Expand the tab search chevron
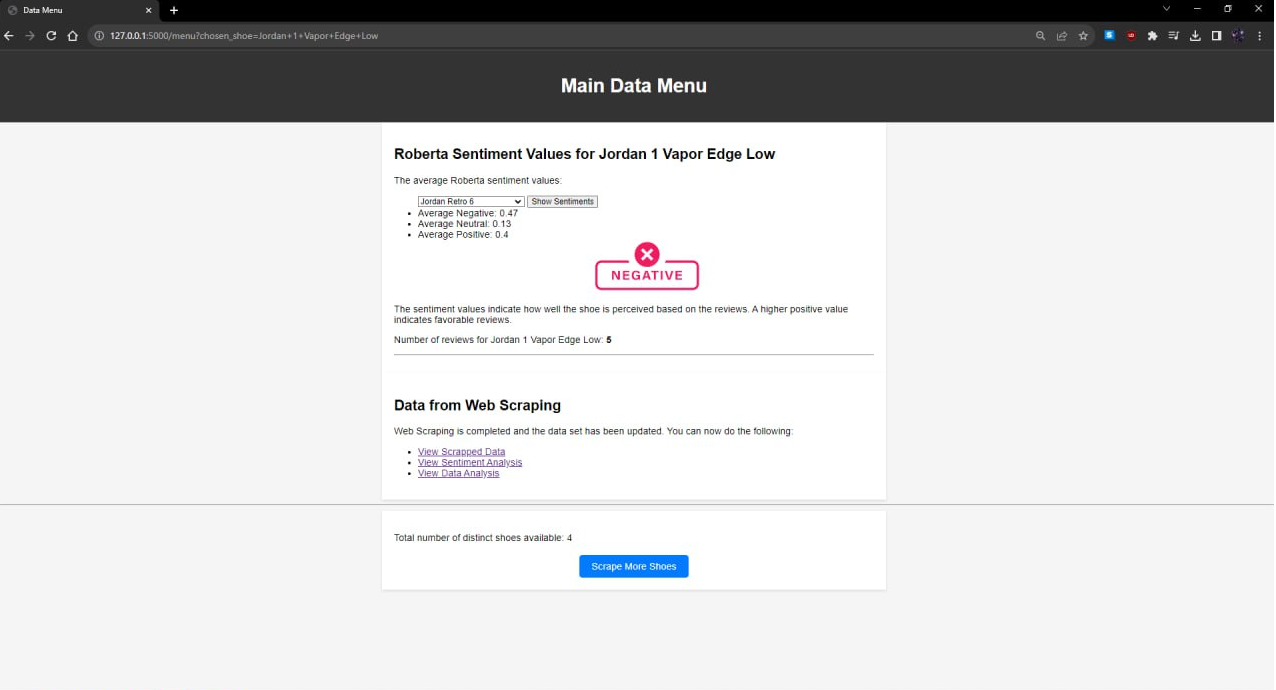Image resolution: width=1276 pixels, height=690 pixels. click(x=1166, y=9)
